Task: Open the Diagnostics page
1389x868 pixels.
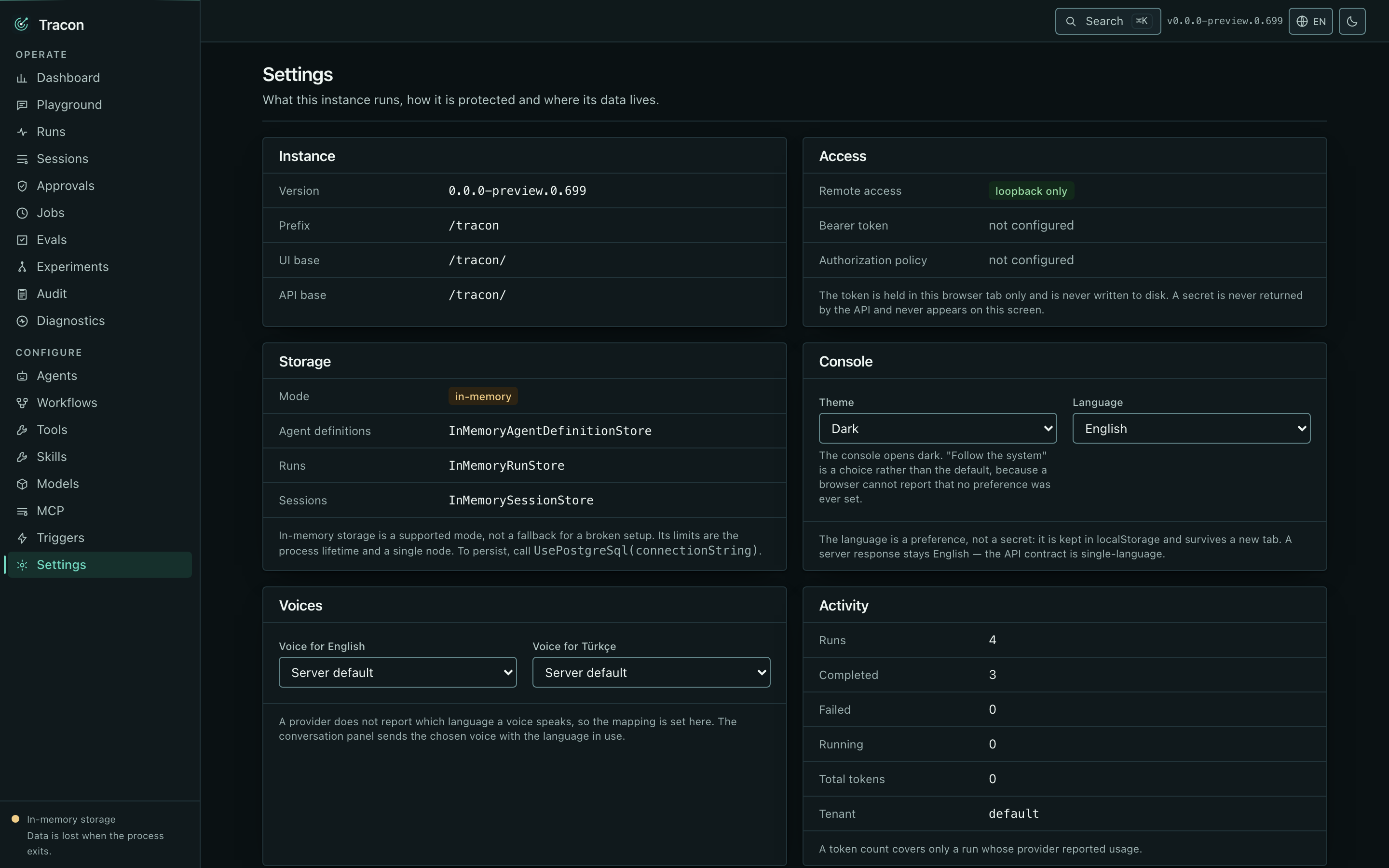Action: (x=99, y=321)
